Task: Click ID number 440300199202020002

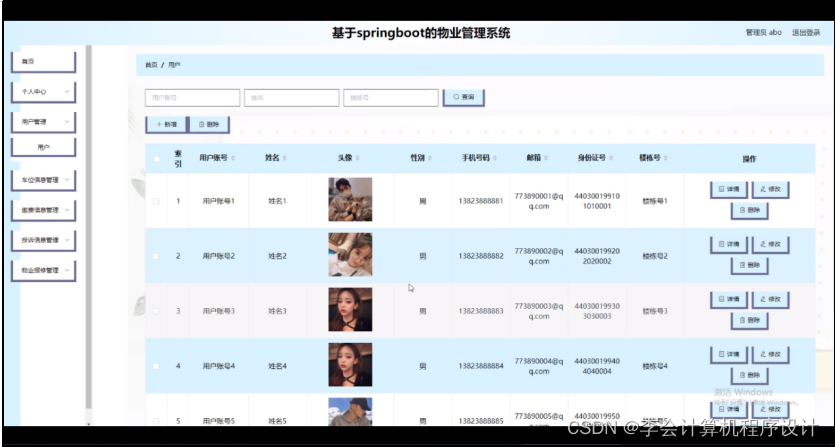Action: point(597,256)
